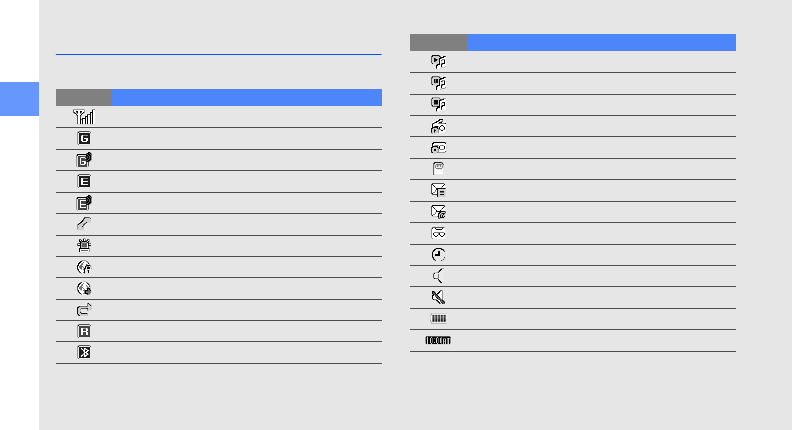This screenshot has width=792, height=430.
Task: Click the music stopped icon
Action: (438, 104)
